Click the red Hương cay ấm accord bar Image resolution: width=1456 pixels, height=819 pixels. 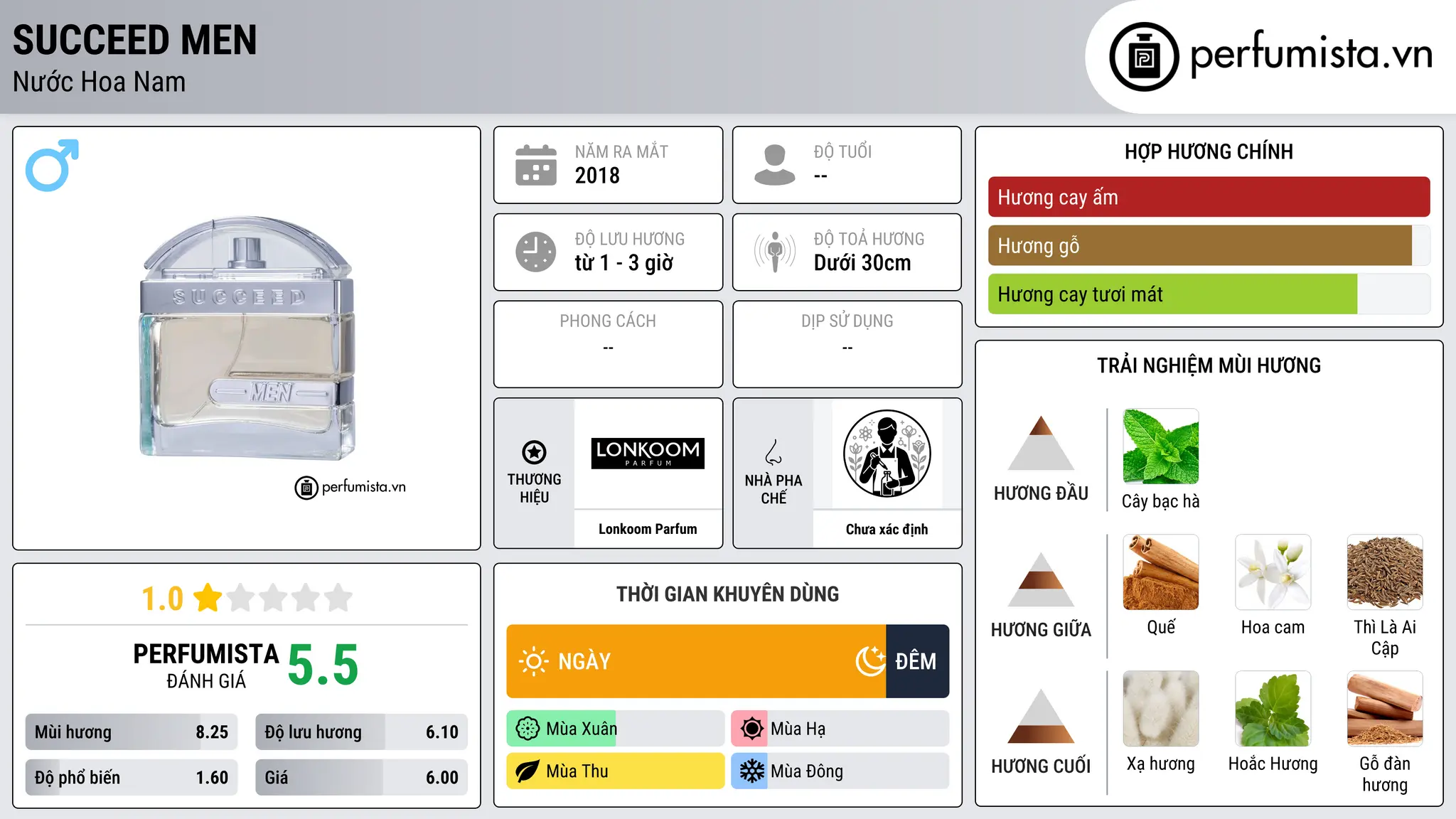click(x=1209, y=197)
